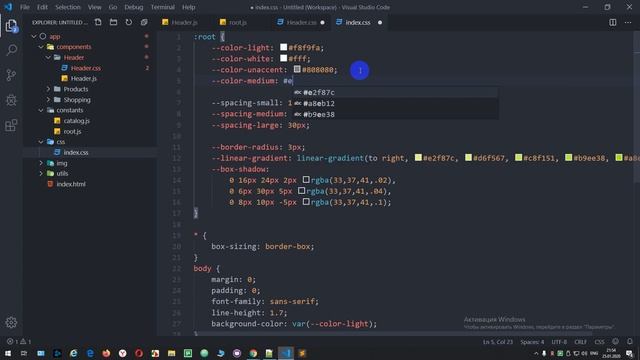Open Firefox from the taskbar
The image size is (640, 360).
106,353
